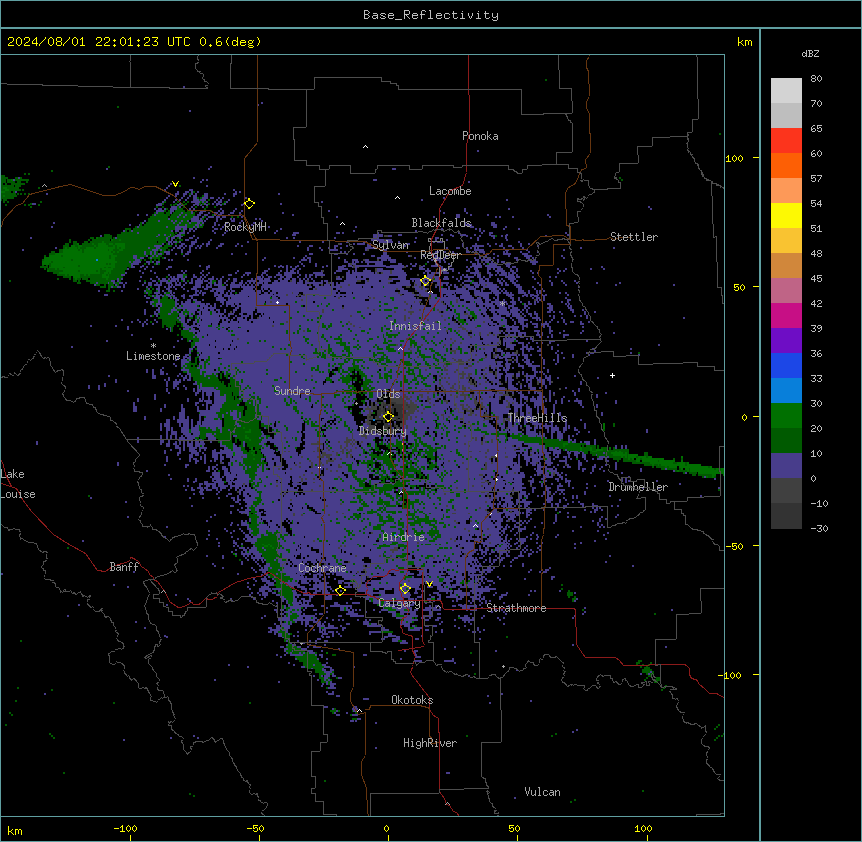Select the Didsbury town label

pos(383,431)
